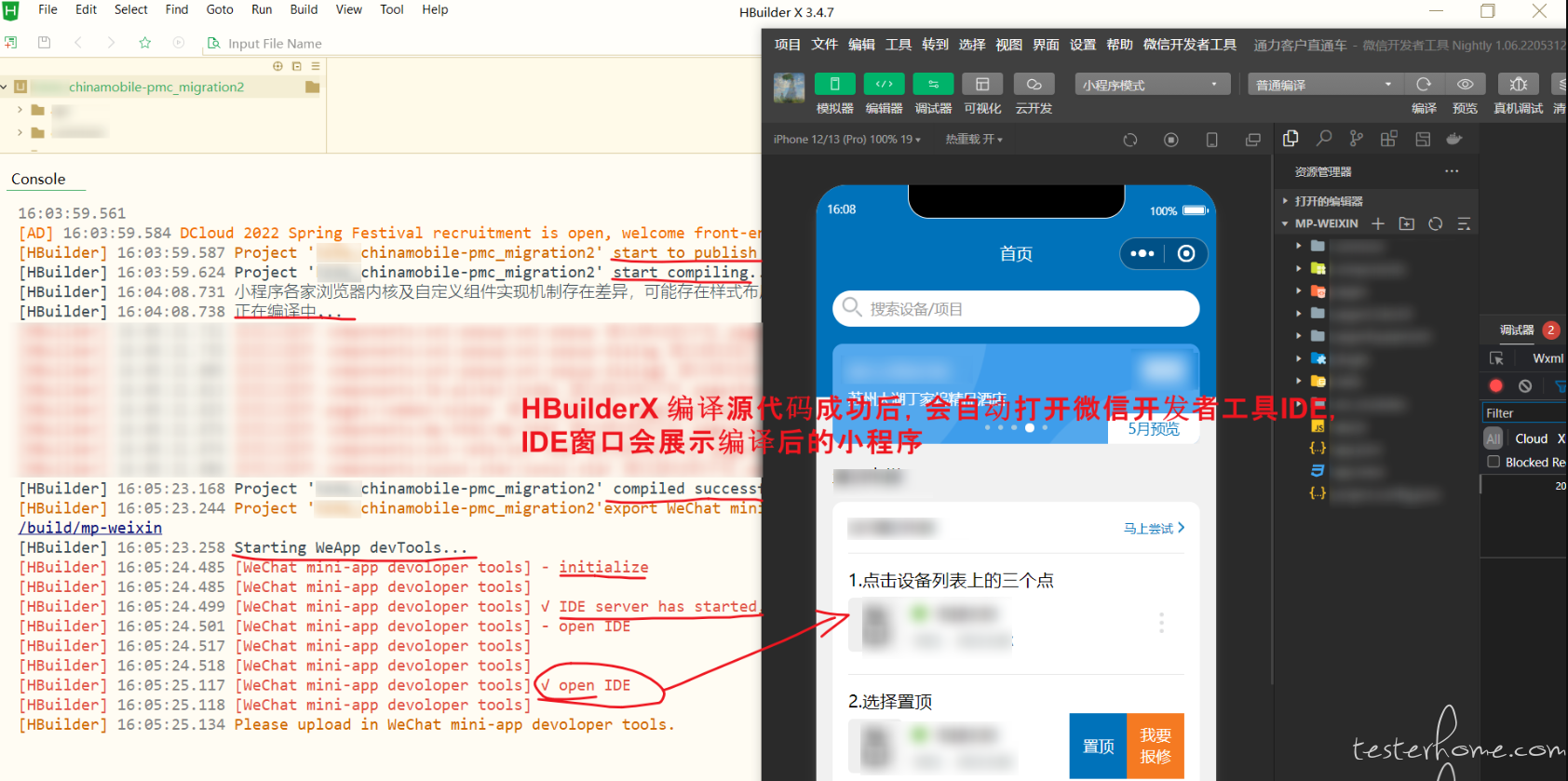
Task: Select the Console tab in HBuilder X
Action: tap(38, 179)
